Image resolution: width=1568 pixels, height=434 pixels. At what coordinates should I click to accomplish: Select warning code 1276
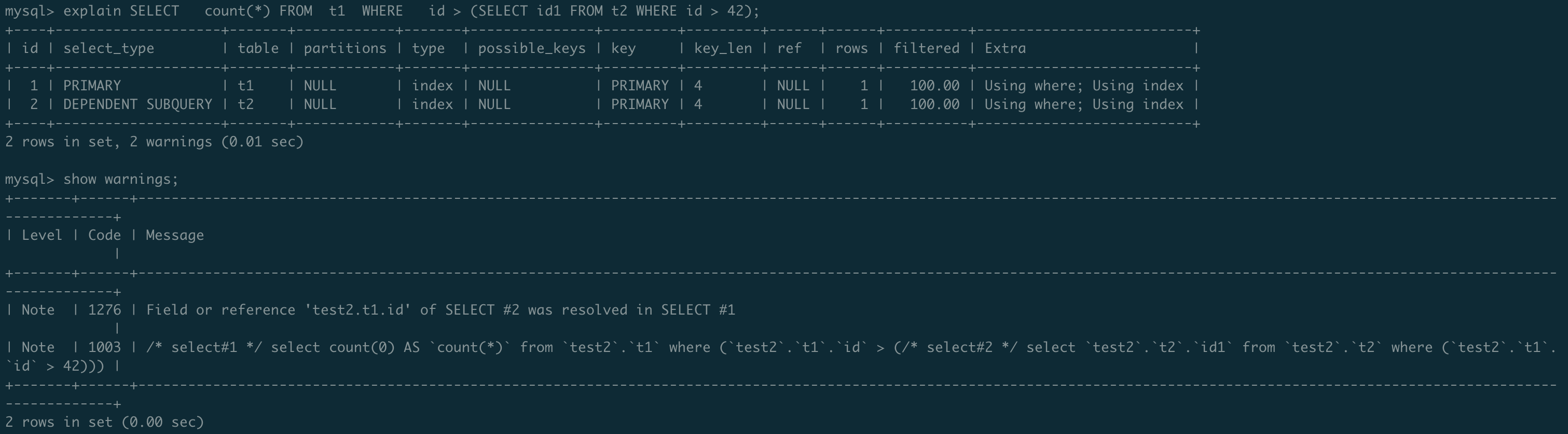[104, 310]
